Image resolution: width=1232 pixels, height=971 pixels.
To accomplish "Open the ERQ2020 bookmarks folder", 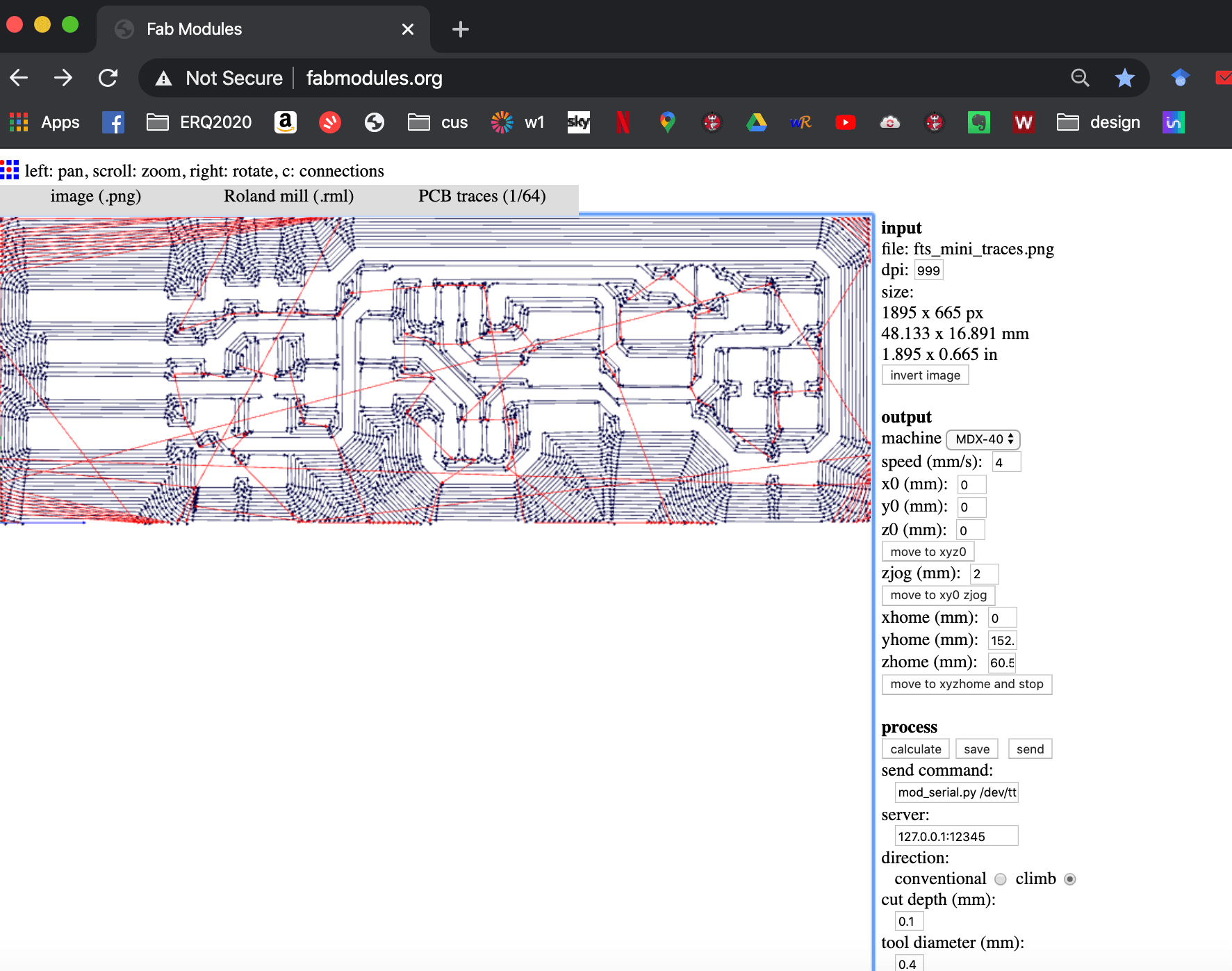I will click(199, 122).
